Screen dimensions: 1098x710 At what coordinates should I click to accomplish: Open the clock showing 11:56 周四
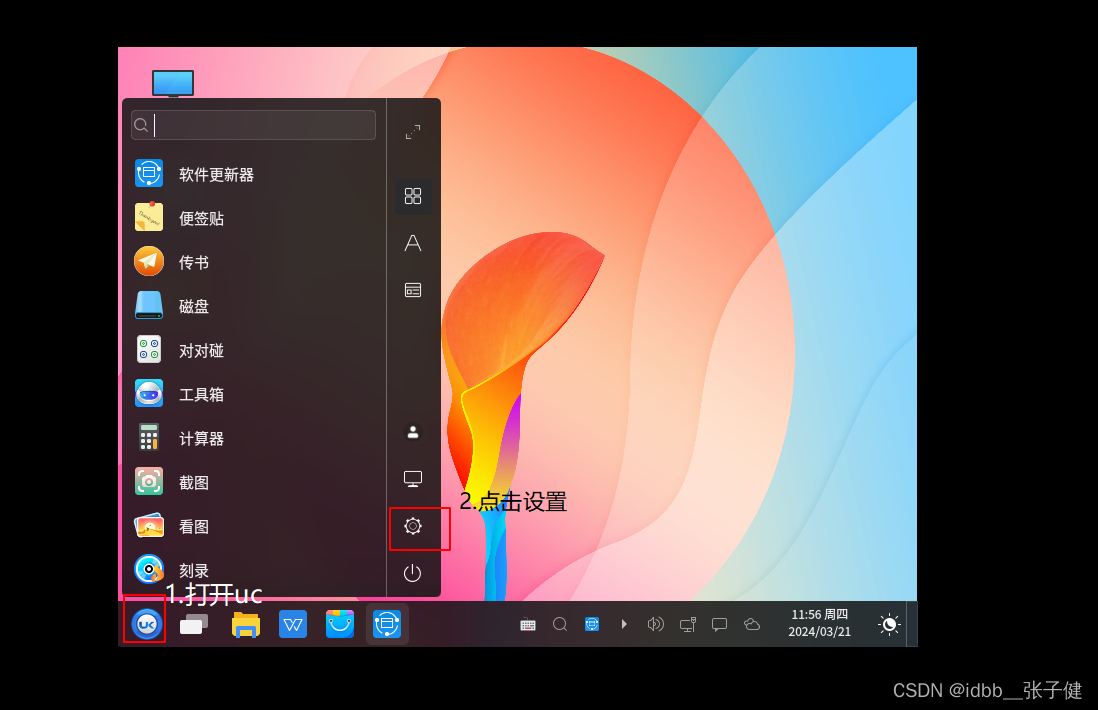point(819,623)
